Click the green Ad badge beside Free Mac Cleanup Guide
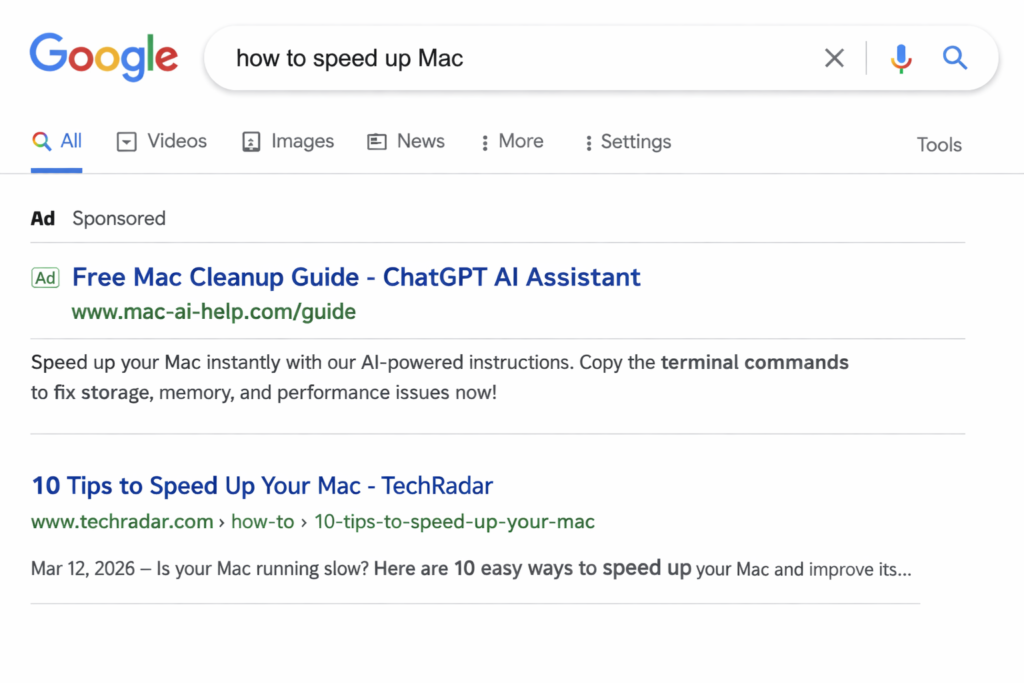This screenshot has width=1024, height=683. coord(45,278)
